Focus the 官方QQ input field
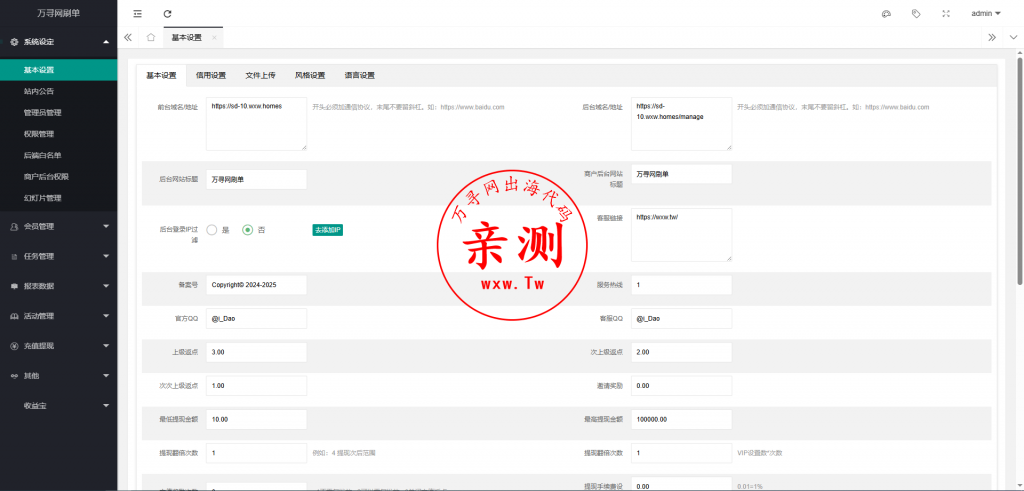This screenshot has height=491, width=1024. coord(256,319)
